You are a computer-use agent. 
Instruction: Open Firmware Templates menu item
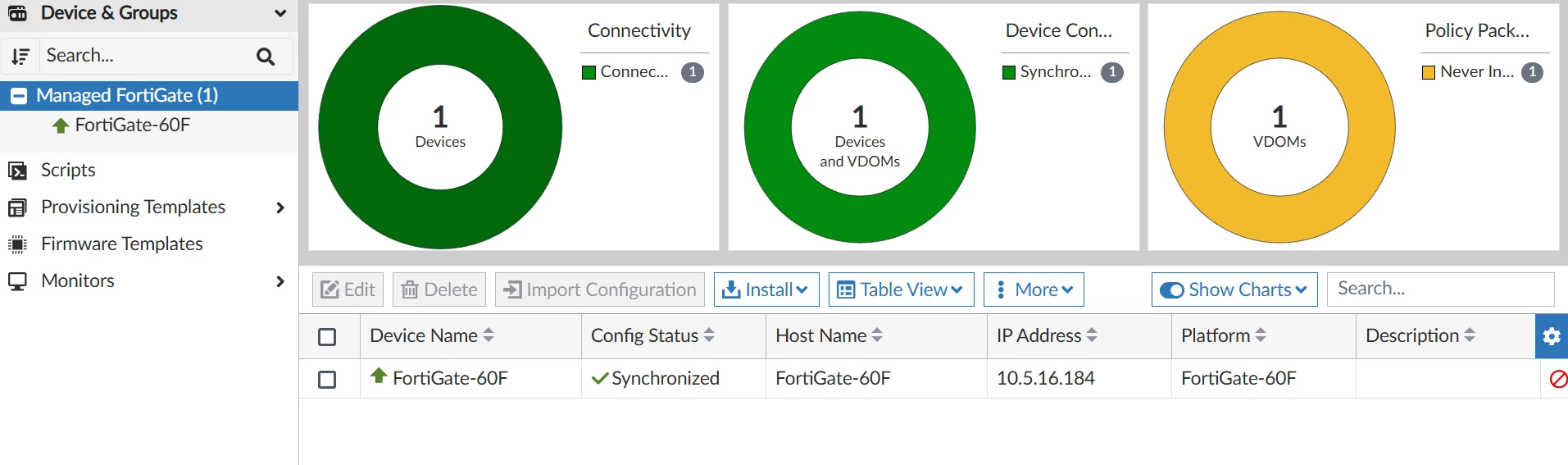click(122, 244)
